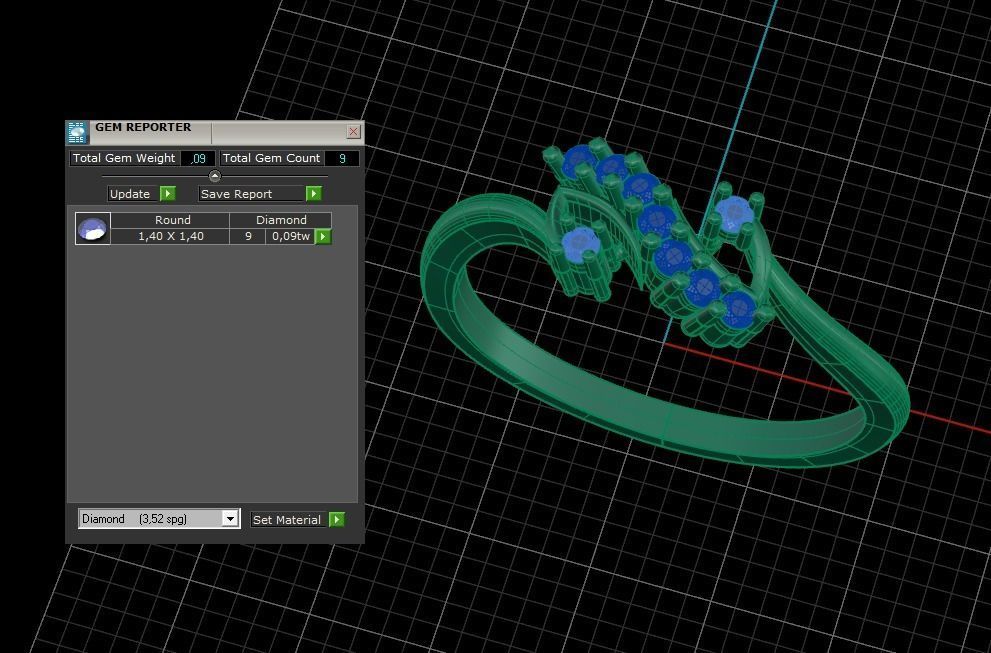
Task: Click the Set Material label
Action: (289, 520)
